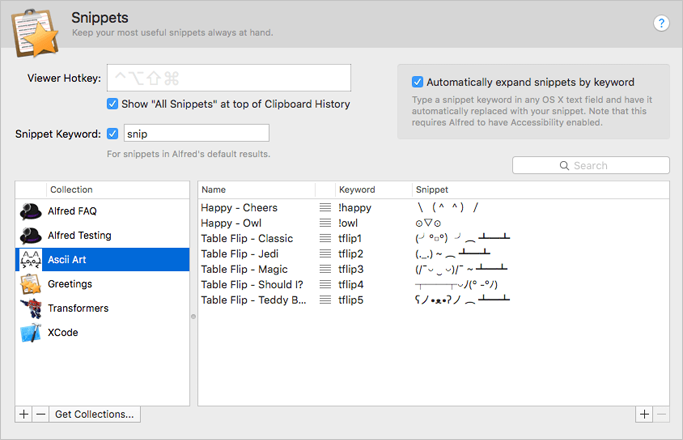Click the tflip4 snippet art cell
The image size is (683, 440).
pos(456,285)
